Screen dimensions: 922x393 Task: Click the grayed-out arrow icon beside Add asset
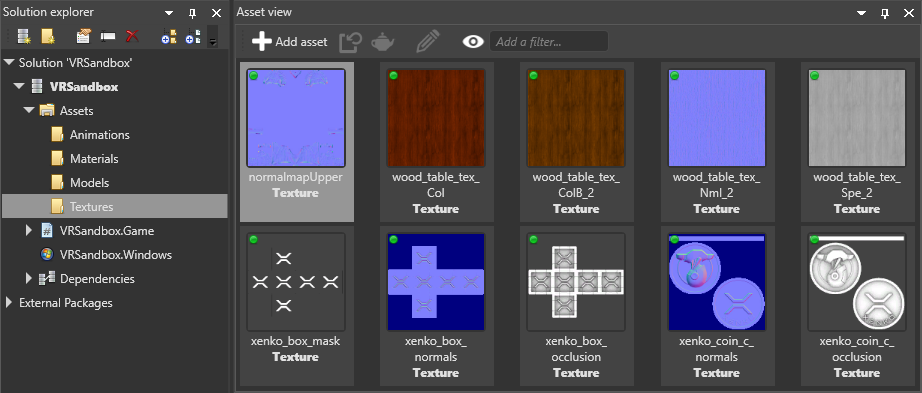point(350,42)
